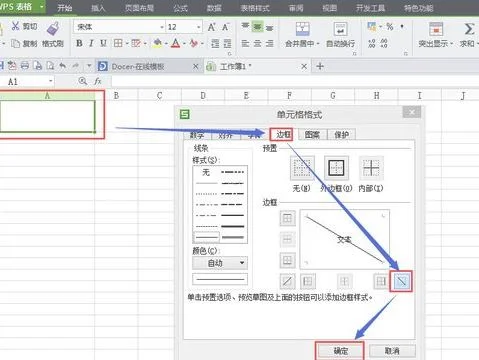Image resolution: width=479 pixels, height=360 pixels.
Task: Click the align right icon
Action: [270, 43]
